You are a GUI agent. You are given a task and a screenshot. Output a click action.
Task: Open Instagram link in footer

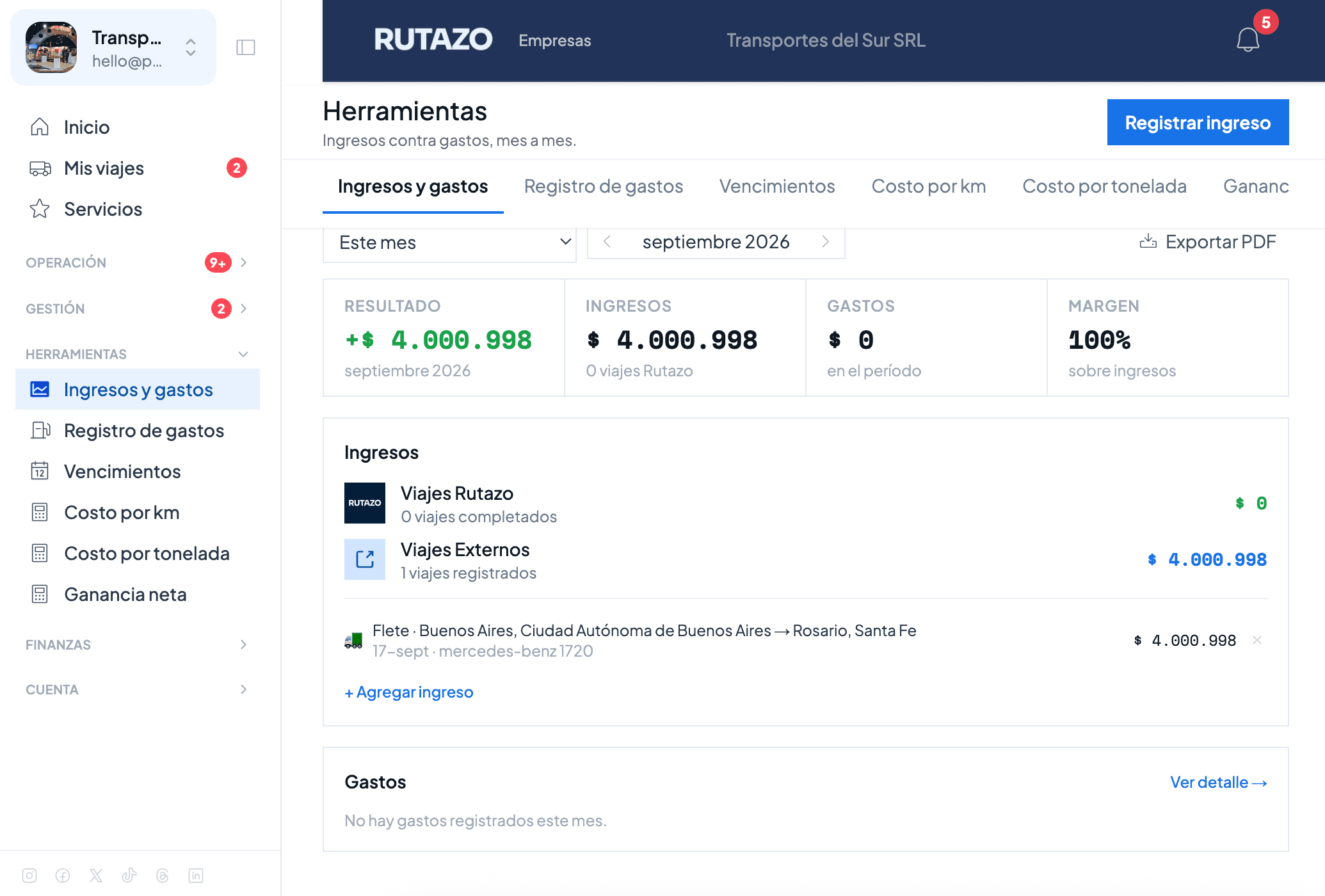click(x=29, y=876)
